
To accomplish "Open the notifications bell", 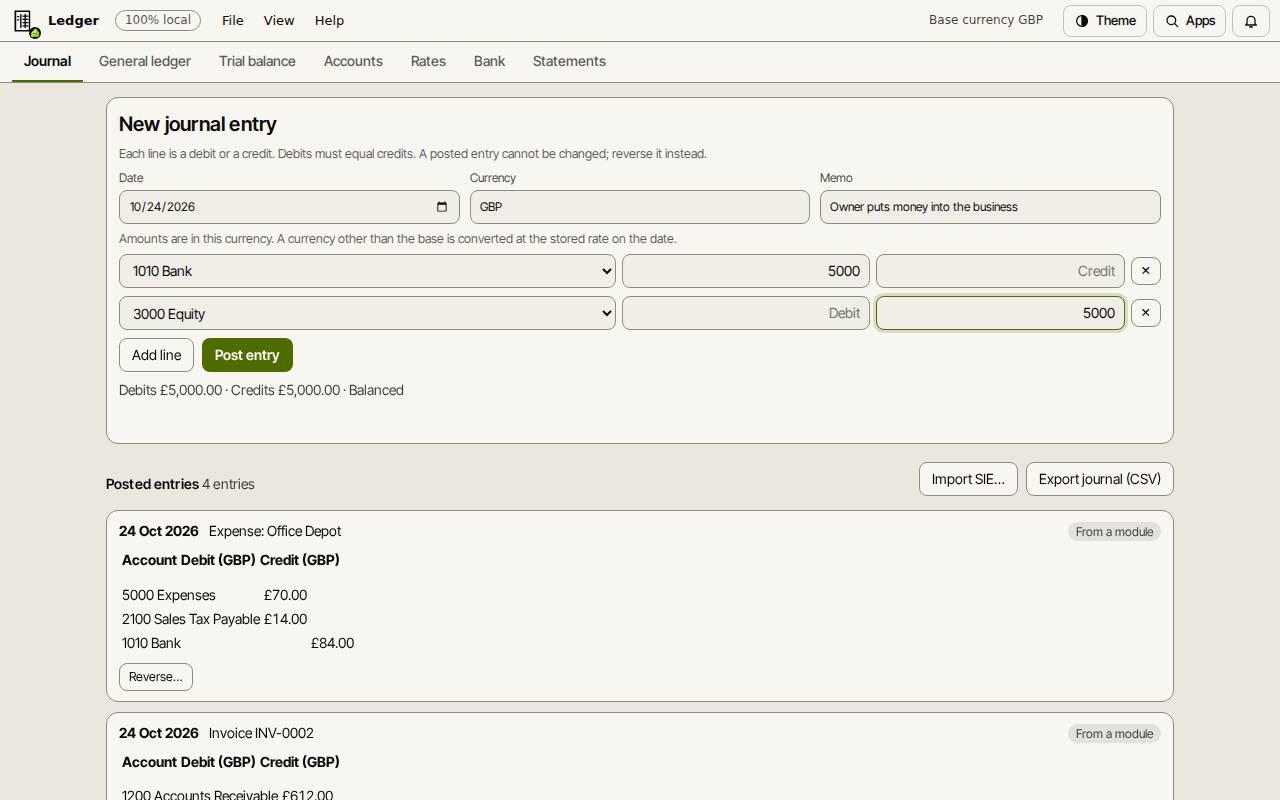I will [1250, 21].
